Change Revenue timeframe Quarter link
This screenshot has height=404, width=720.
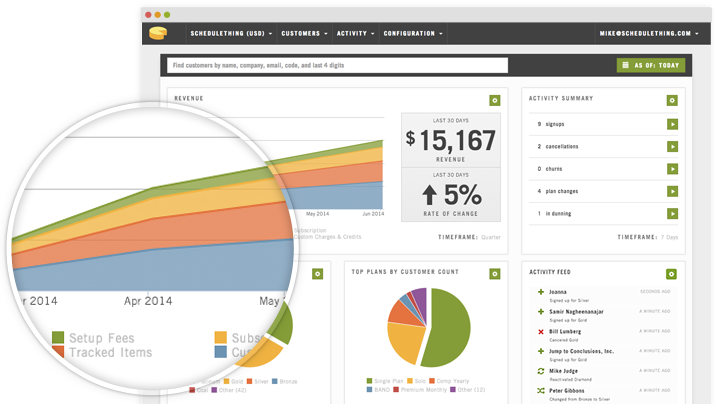491,237
